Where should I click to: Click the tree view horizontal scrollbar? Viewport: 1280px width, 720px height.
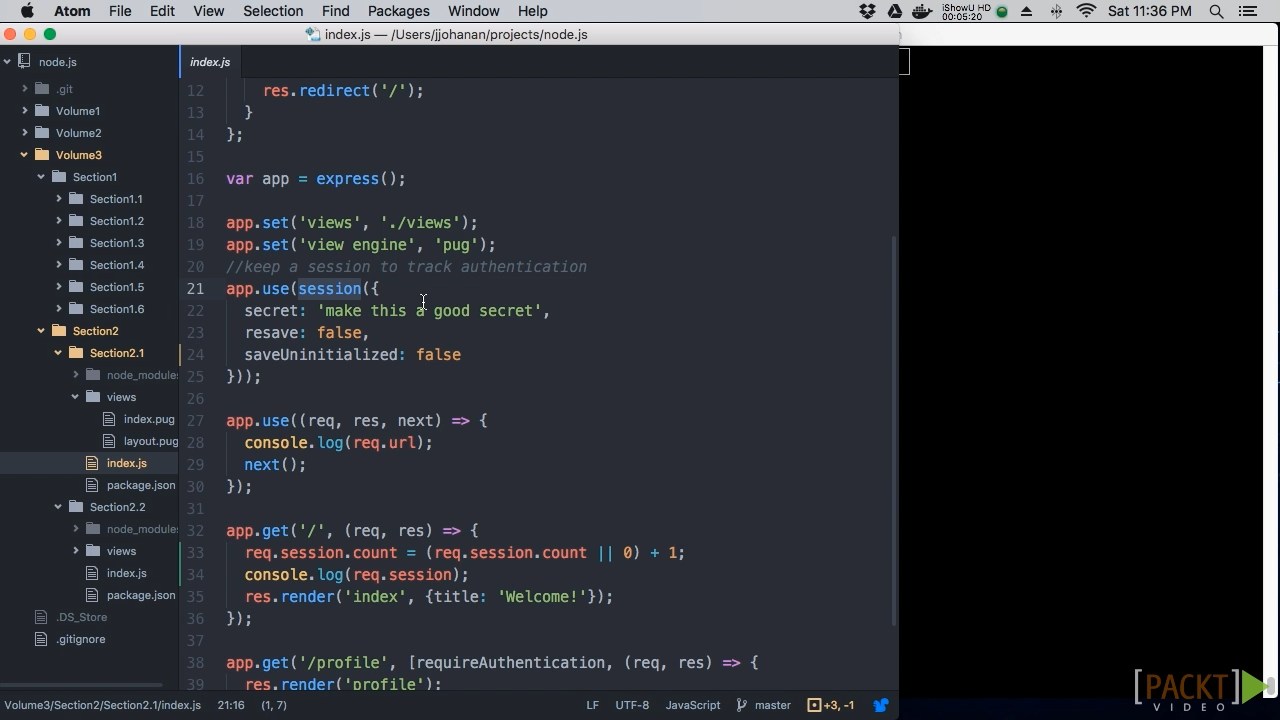[x=82, y=686]
